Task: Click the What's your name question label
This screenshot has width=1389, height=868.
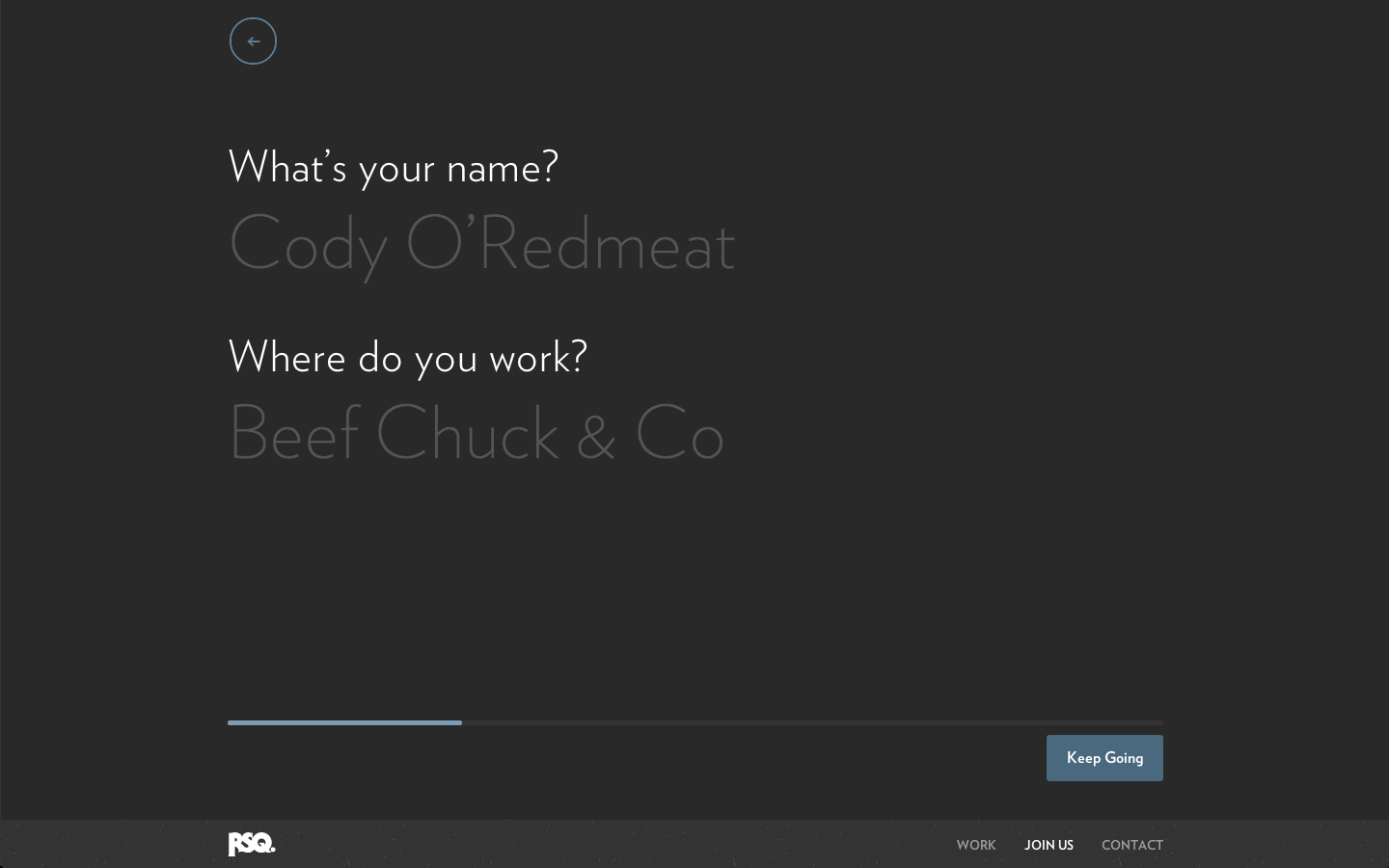Action: point(393,167)
